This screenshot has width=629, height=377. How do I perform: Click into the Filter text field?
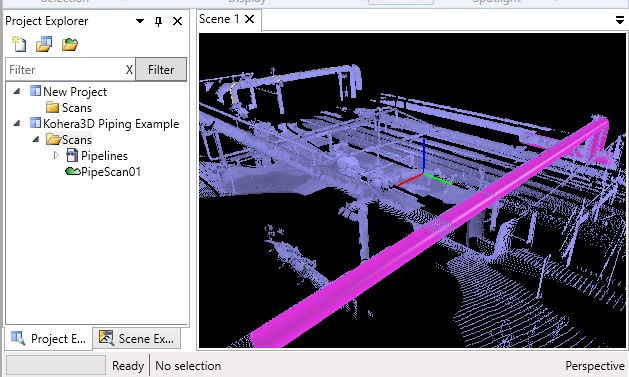pos(66,70)
